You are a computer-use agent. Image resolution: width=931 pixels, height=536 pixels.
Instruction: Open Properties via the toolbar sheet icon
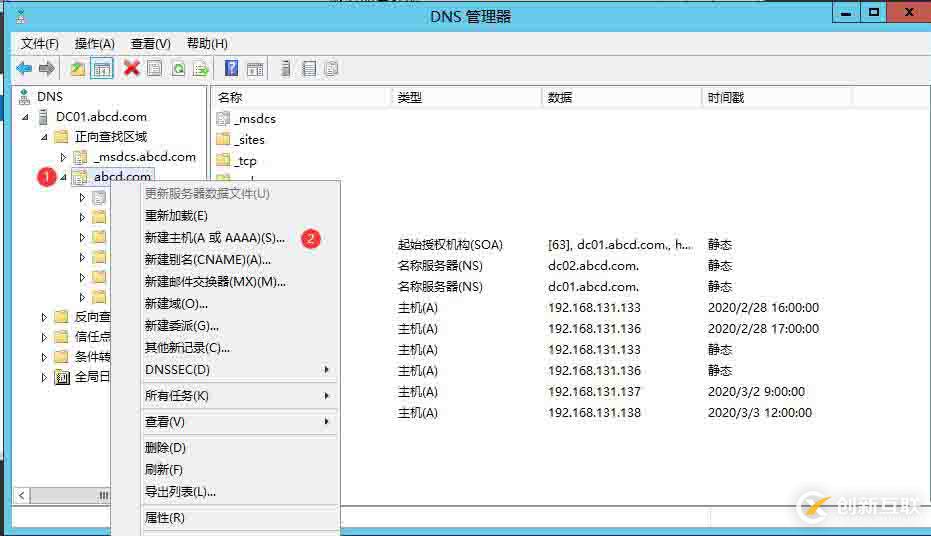coord(154,69)
